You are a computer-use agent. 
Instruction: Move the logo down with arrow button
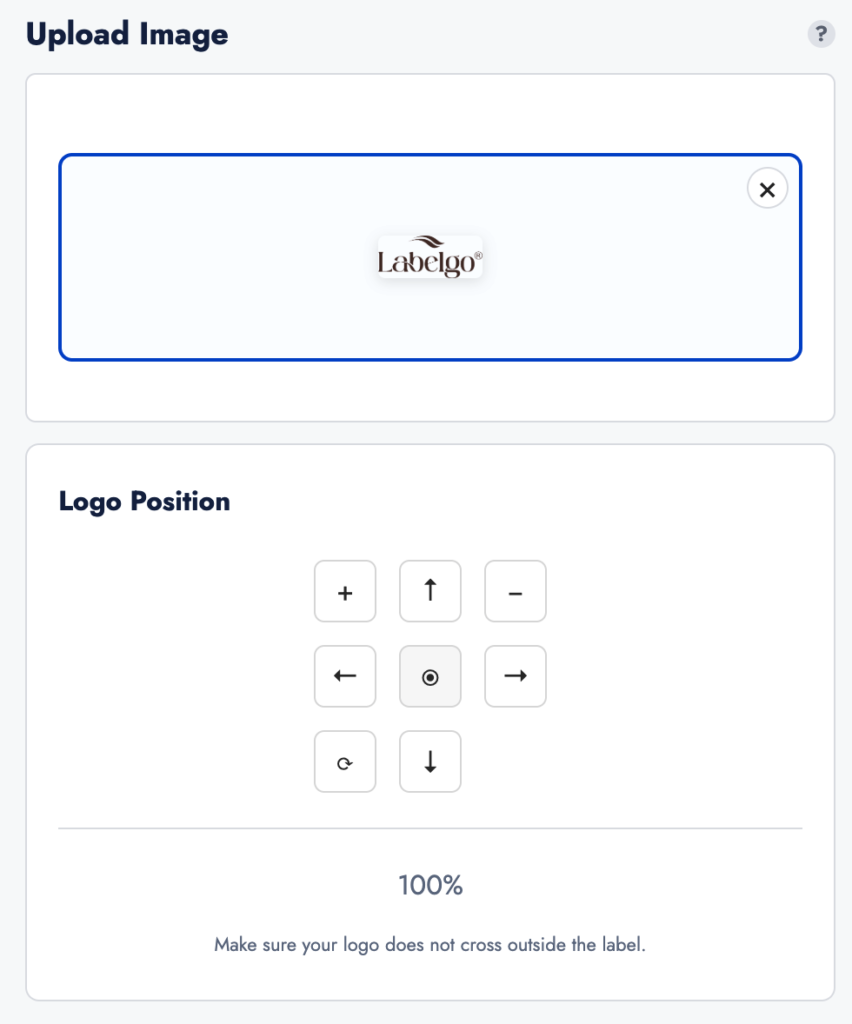(x=430, y=762)
